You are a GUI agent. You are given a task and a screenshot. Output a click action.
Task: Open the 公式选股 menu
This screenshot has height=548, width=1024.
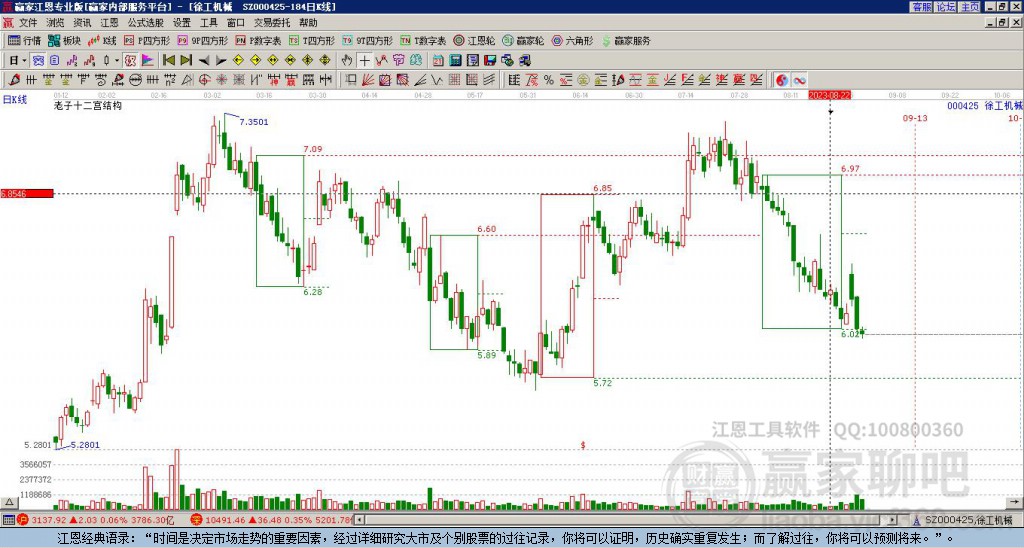click(146, 23)
